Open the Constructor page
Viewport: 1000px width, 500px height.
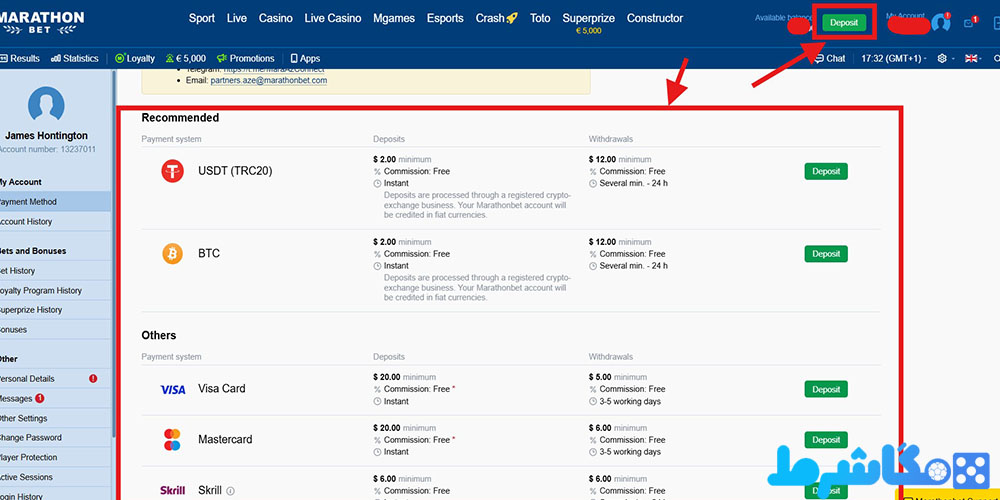(x=655, y=18)
